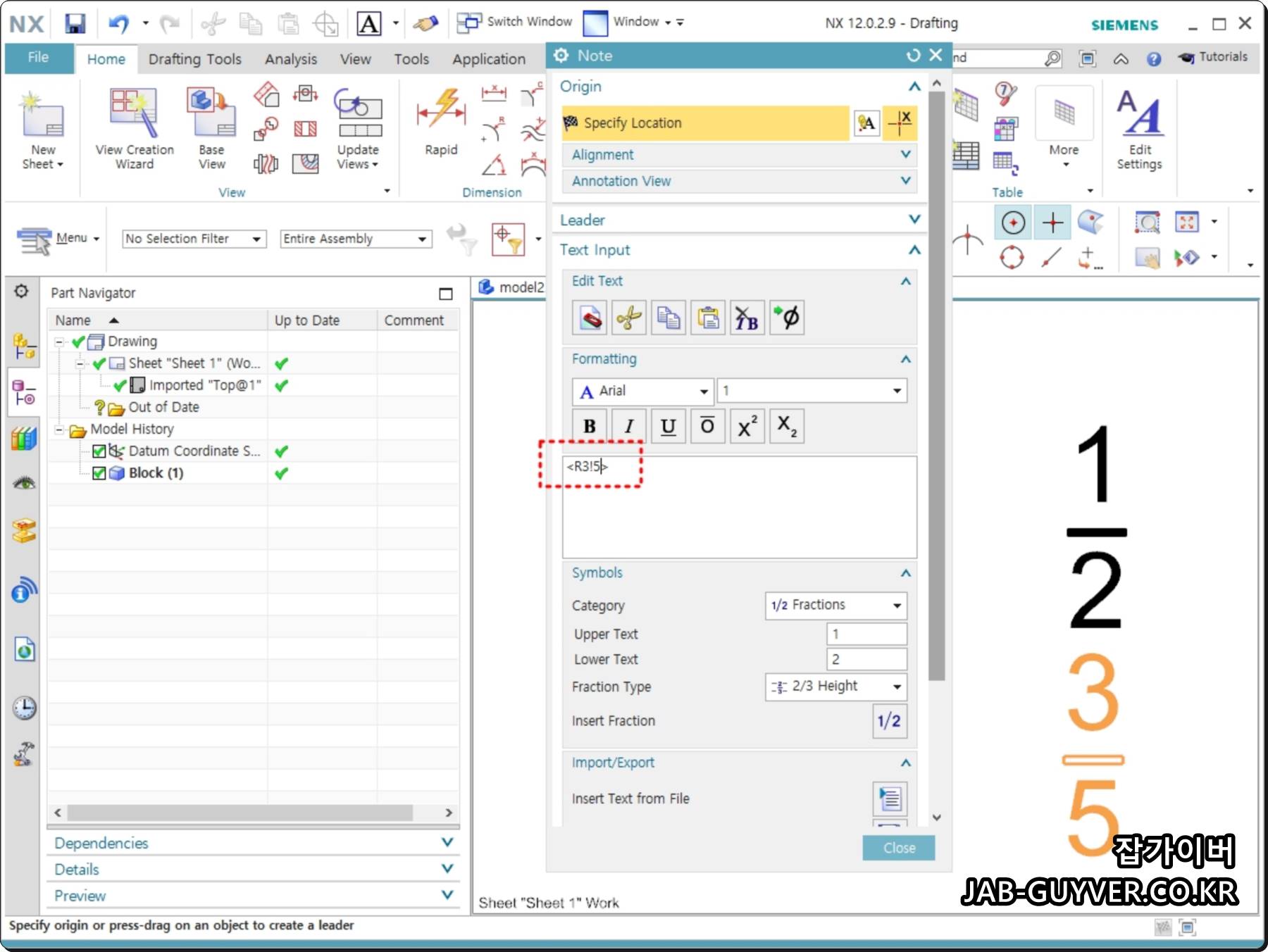Viewport: 1268px width, 952px height.
Task: Click the note text entry box
Action: (740, 507)
